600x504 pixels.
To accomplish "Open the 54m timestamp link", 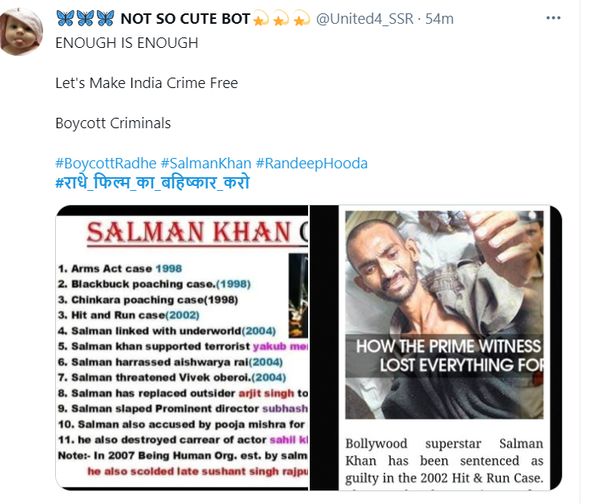I will click(439, 18).
